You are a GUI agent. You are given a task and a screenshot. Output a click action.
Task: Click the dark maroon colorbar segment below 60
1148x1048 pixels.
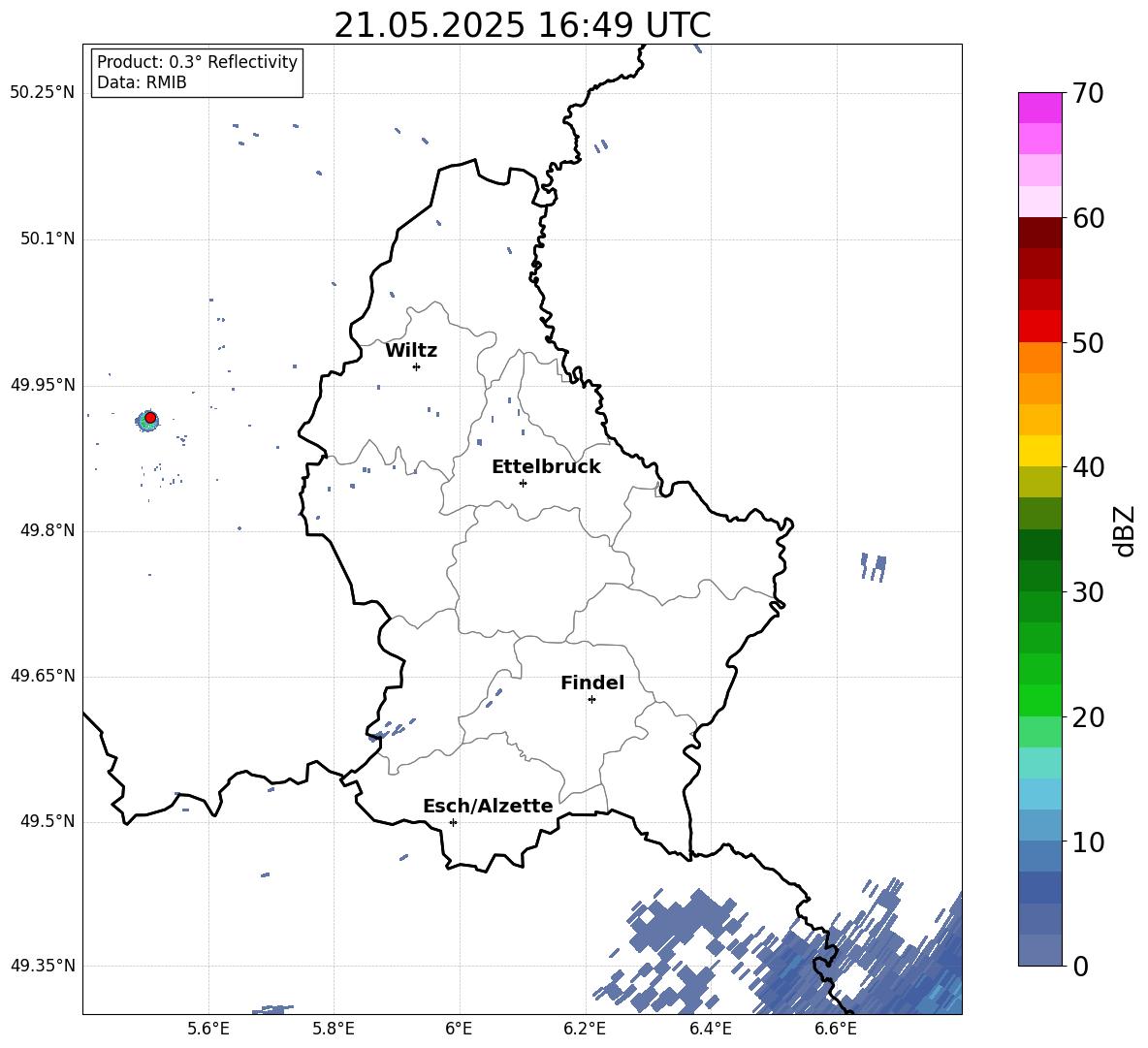(1039, 233)
